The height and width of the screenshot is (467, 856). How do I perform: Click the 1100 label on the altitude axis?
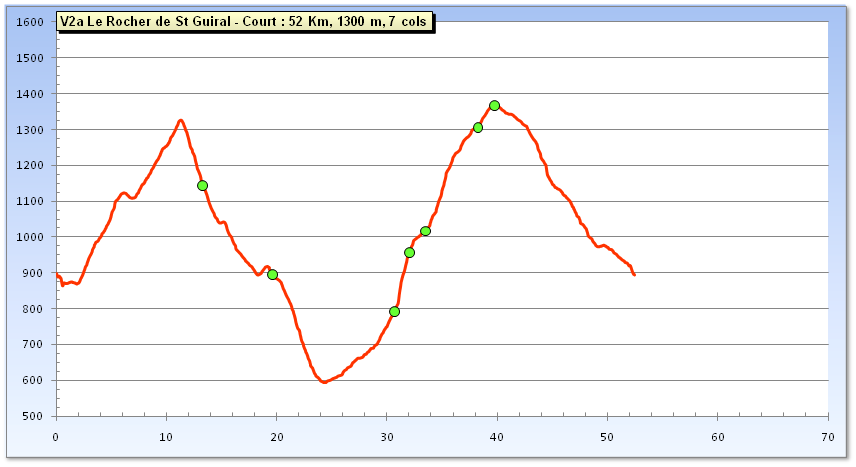[x=30, y=202]
